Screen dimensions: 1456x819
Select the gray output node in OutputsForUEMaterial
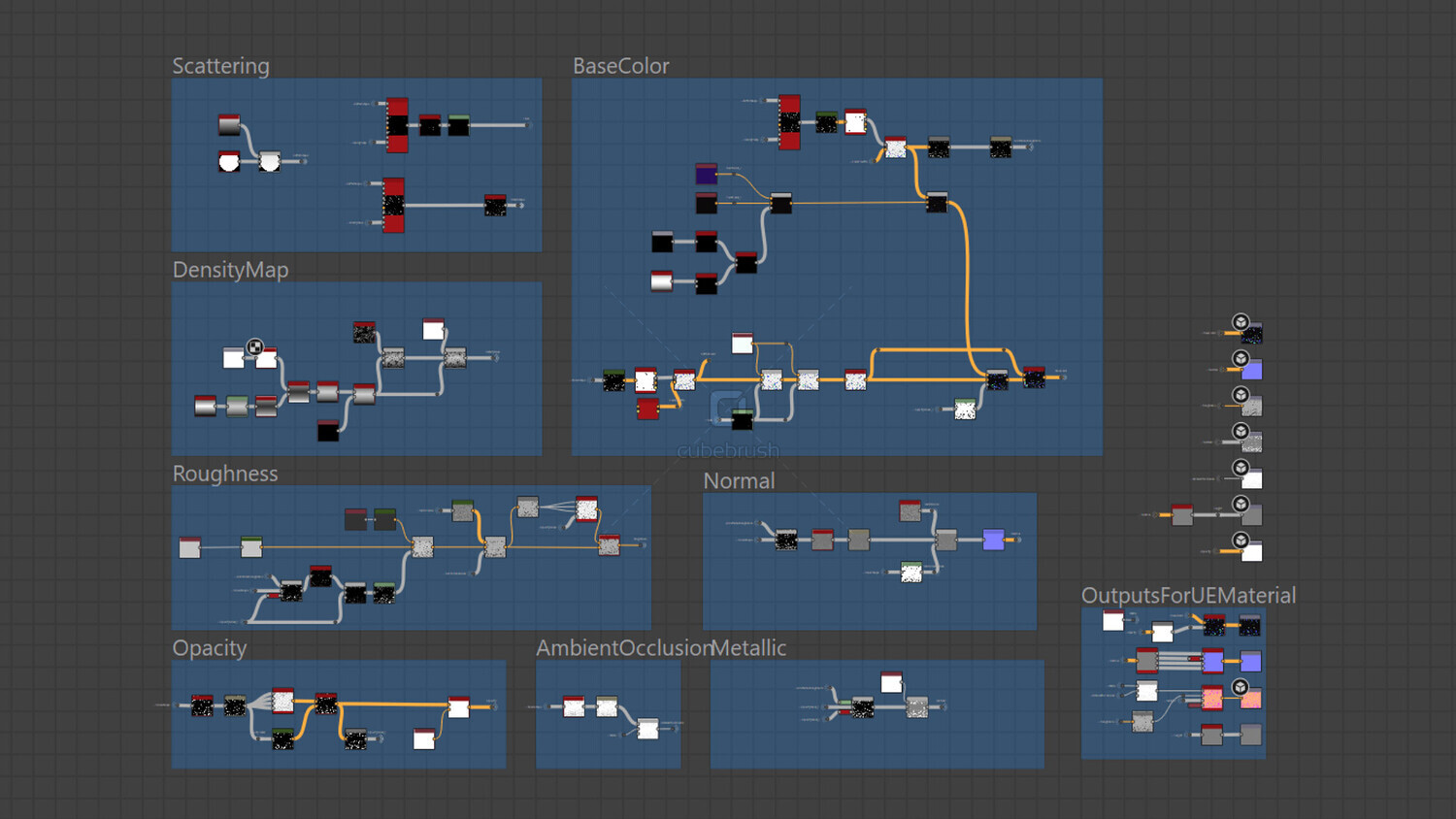(x=1251, y=735)
